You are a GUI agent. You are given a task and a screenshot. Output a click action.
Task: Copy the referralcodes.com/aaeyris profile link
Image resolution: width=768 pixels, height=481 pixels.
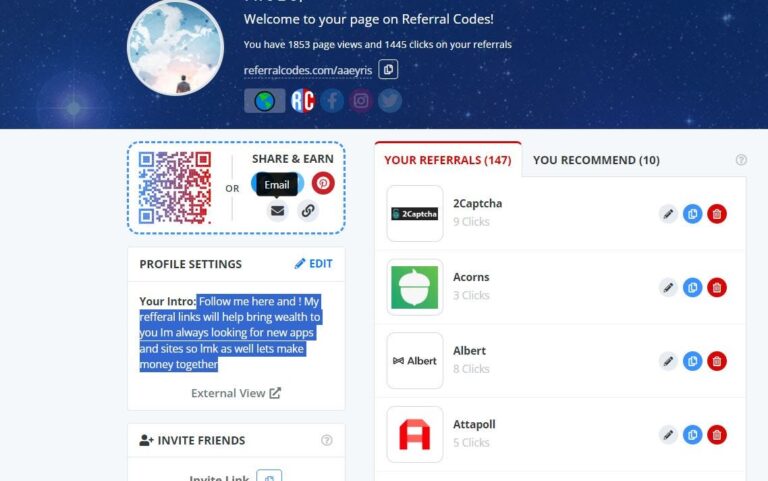click(388, 70)
